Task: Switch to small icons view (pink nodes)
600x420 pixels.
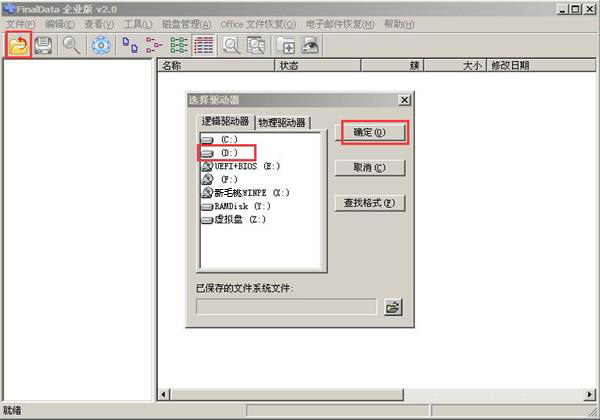Action: point(154,45)
